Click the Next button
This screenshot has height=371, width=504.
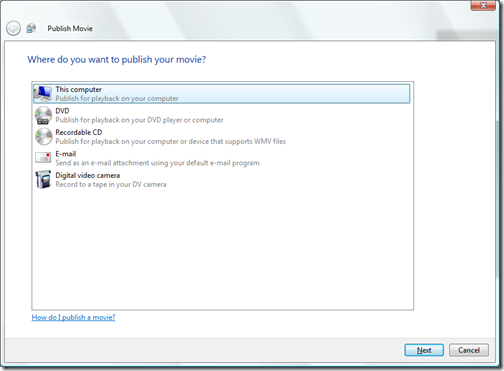(x=424, y=350)
